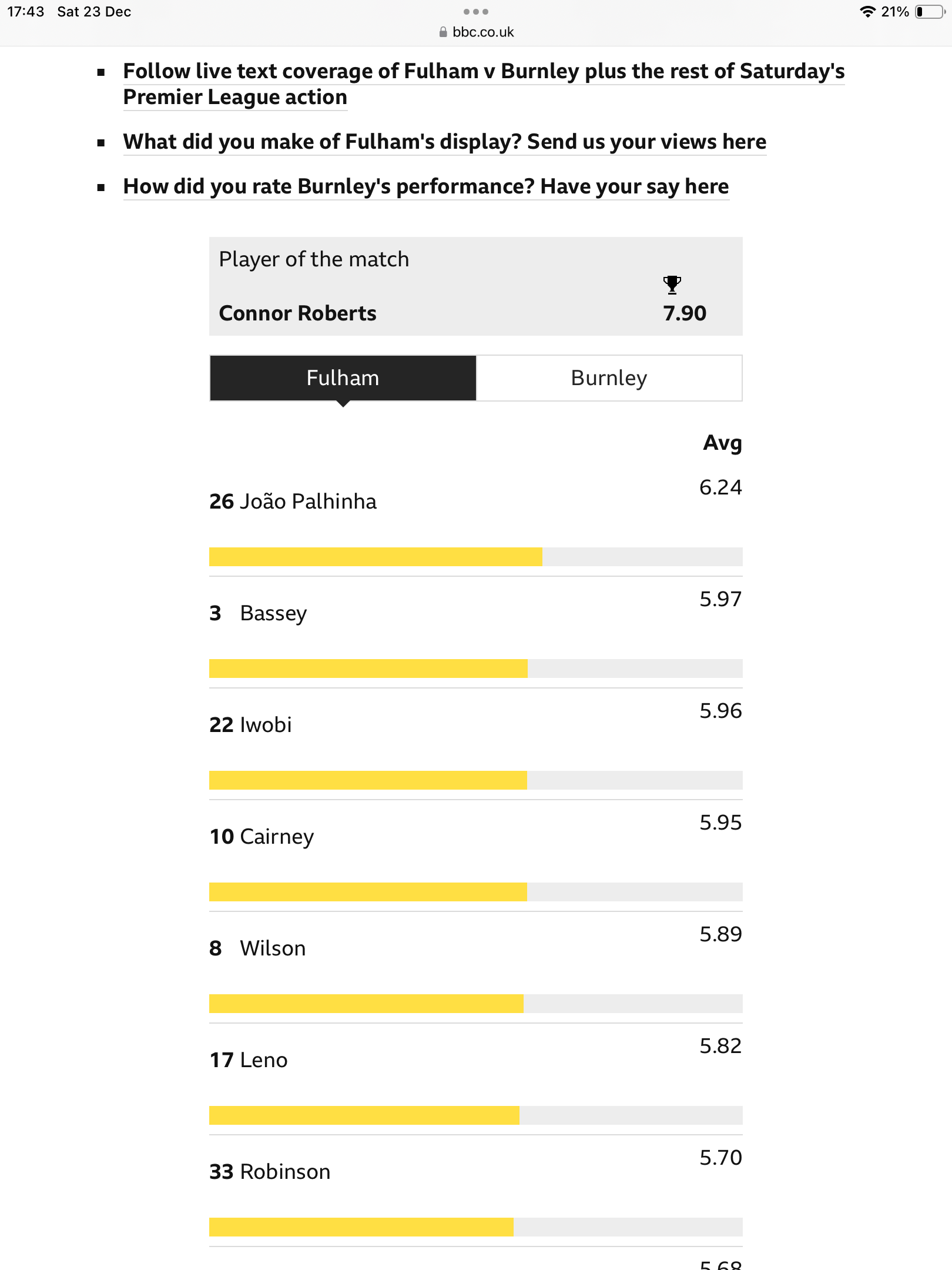Tap the three-dot multitasking icon
The image size is (952, 1270).
tap(475, 12)
